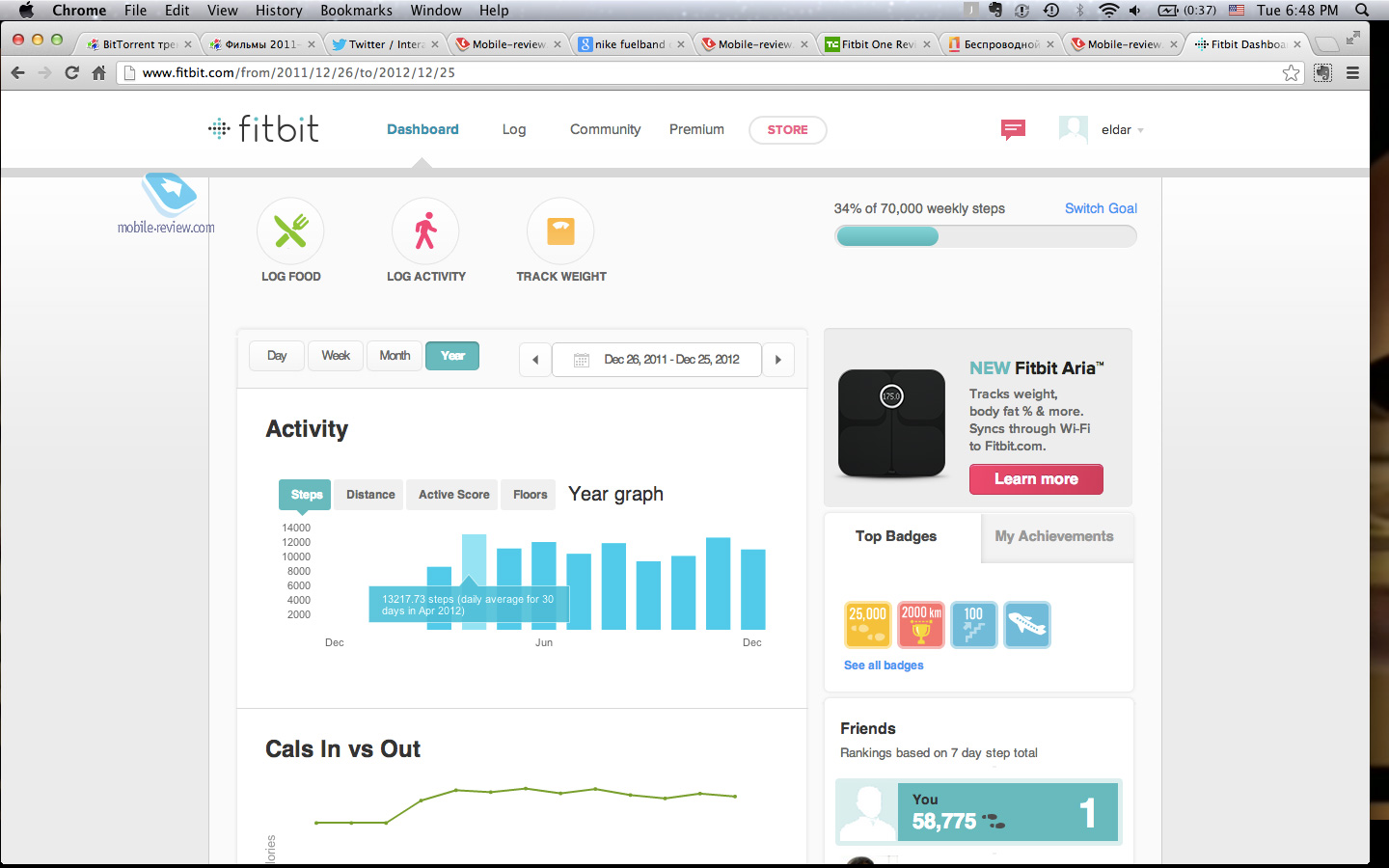Switch to the nike fuelband browser tab
Image resolution: width=1389 pixels, height=868 pixels.
pyautogui.click(x=630, y=44)
